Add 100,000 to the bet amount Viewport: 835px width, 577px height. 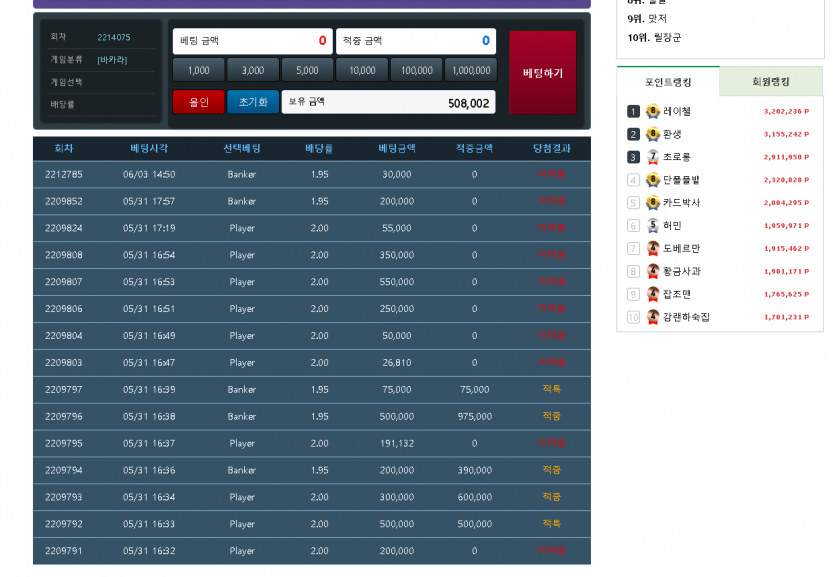[x=416, y=70]
